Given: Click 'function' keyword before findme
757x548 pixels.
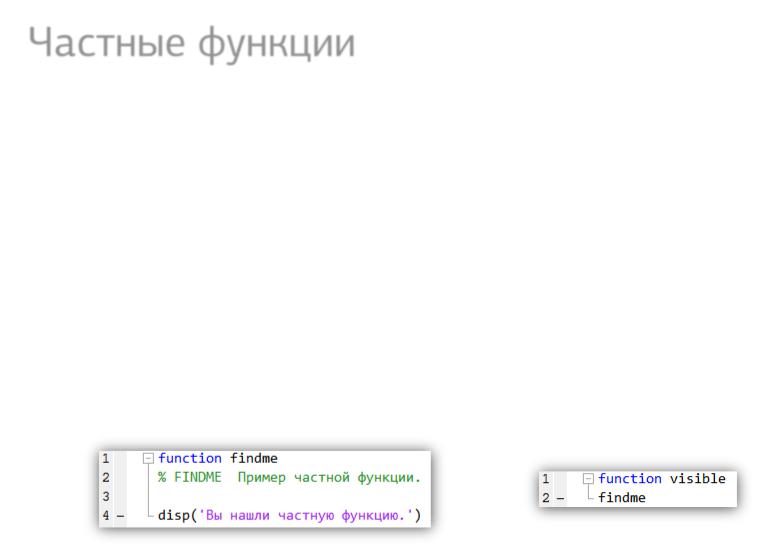Looking at the screenshot, I should coord(190,458).
